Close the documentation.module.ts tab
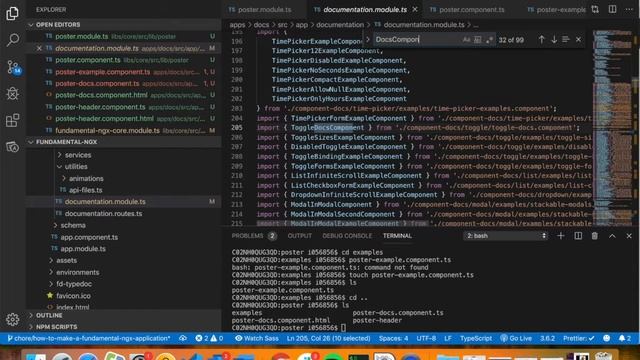The image size is (640, 360). (x=415, y=9)
